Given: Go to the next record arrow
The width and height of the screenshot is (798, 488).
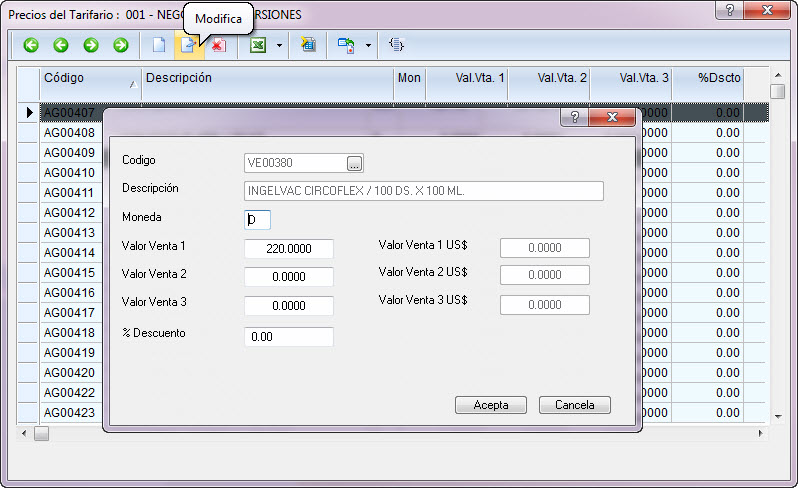Looking at the screenshot, I should click(x=91, y=45).
